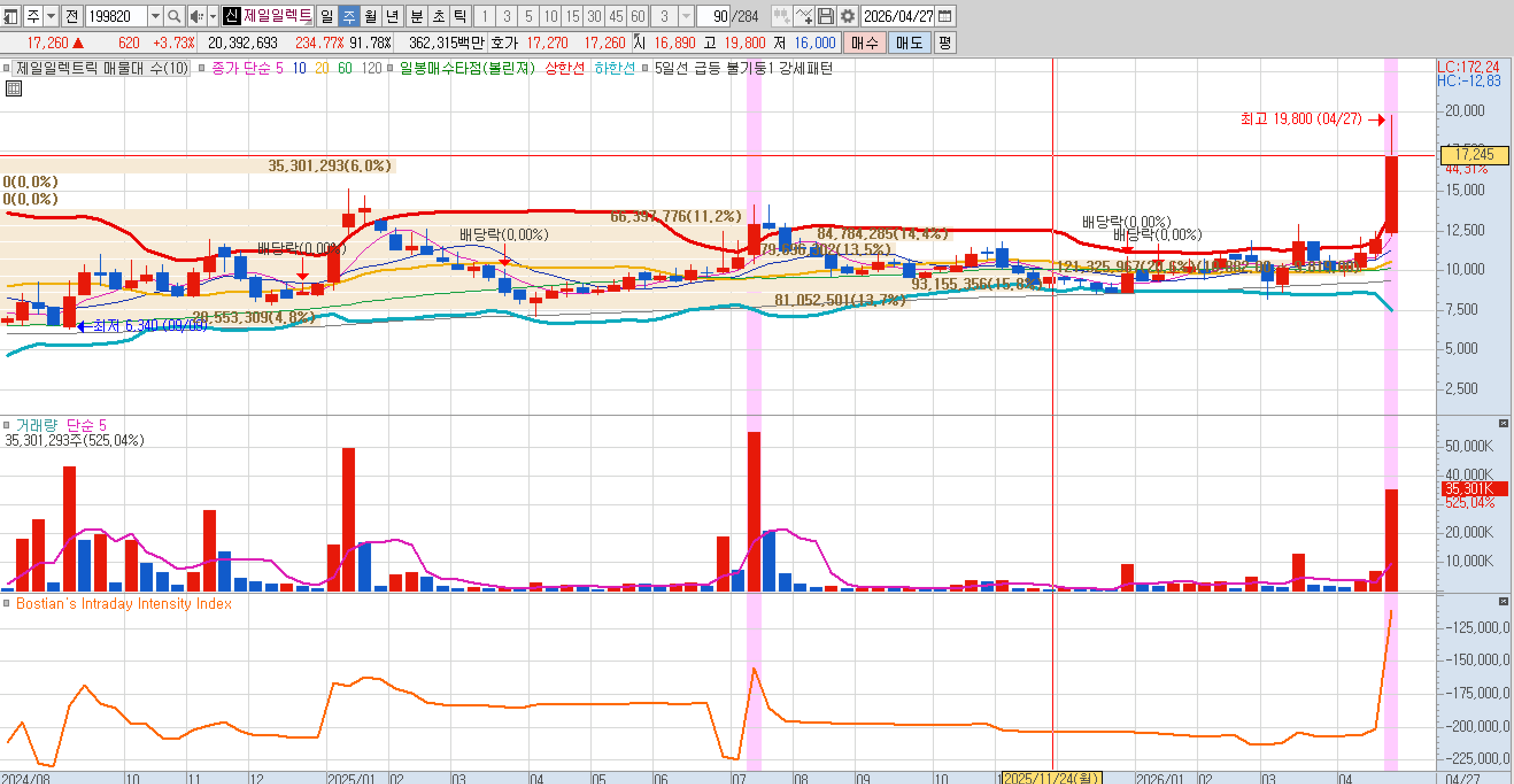Open the 주 market type dropdown arrow
The height and width of the screenshot is (784, 1514).
pos(51,17)
